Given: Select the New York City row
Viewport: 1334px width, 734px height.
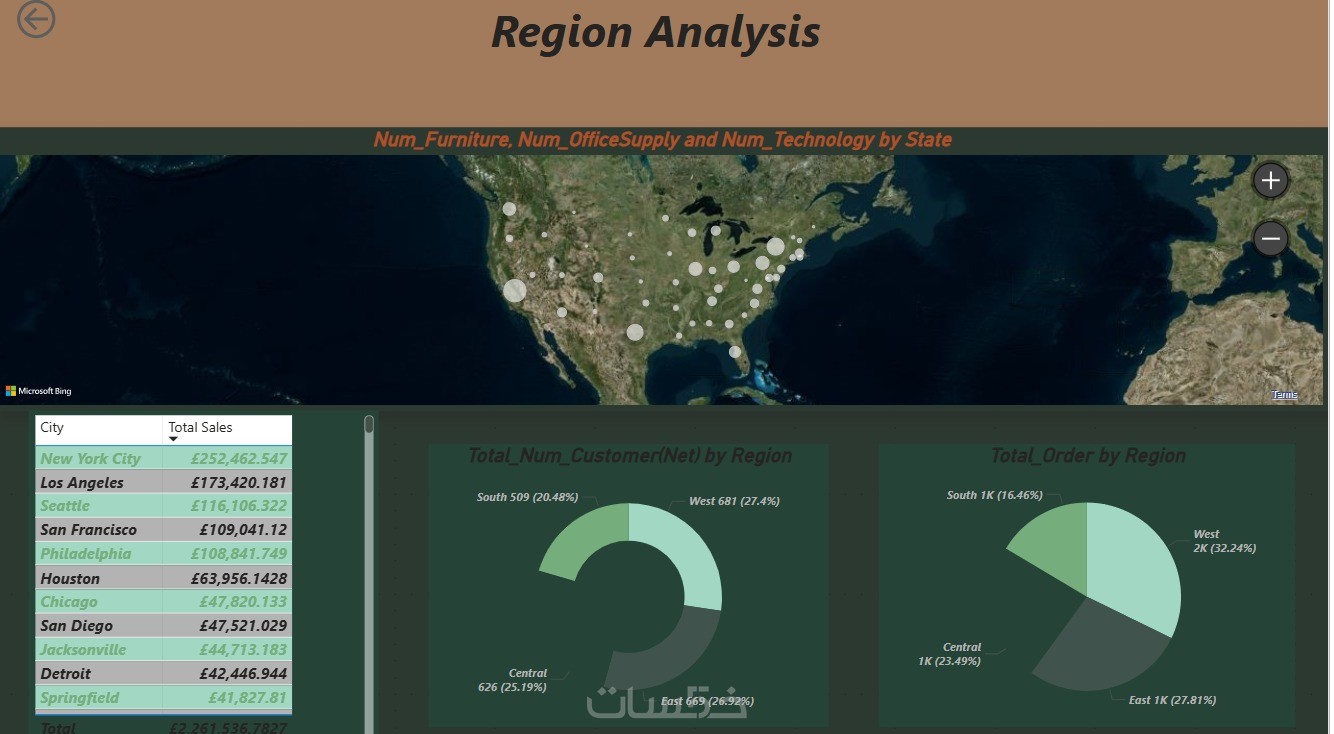Looking at the screenshot, I should coord(164,459).
